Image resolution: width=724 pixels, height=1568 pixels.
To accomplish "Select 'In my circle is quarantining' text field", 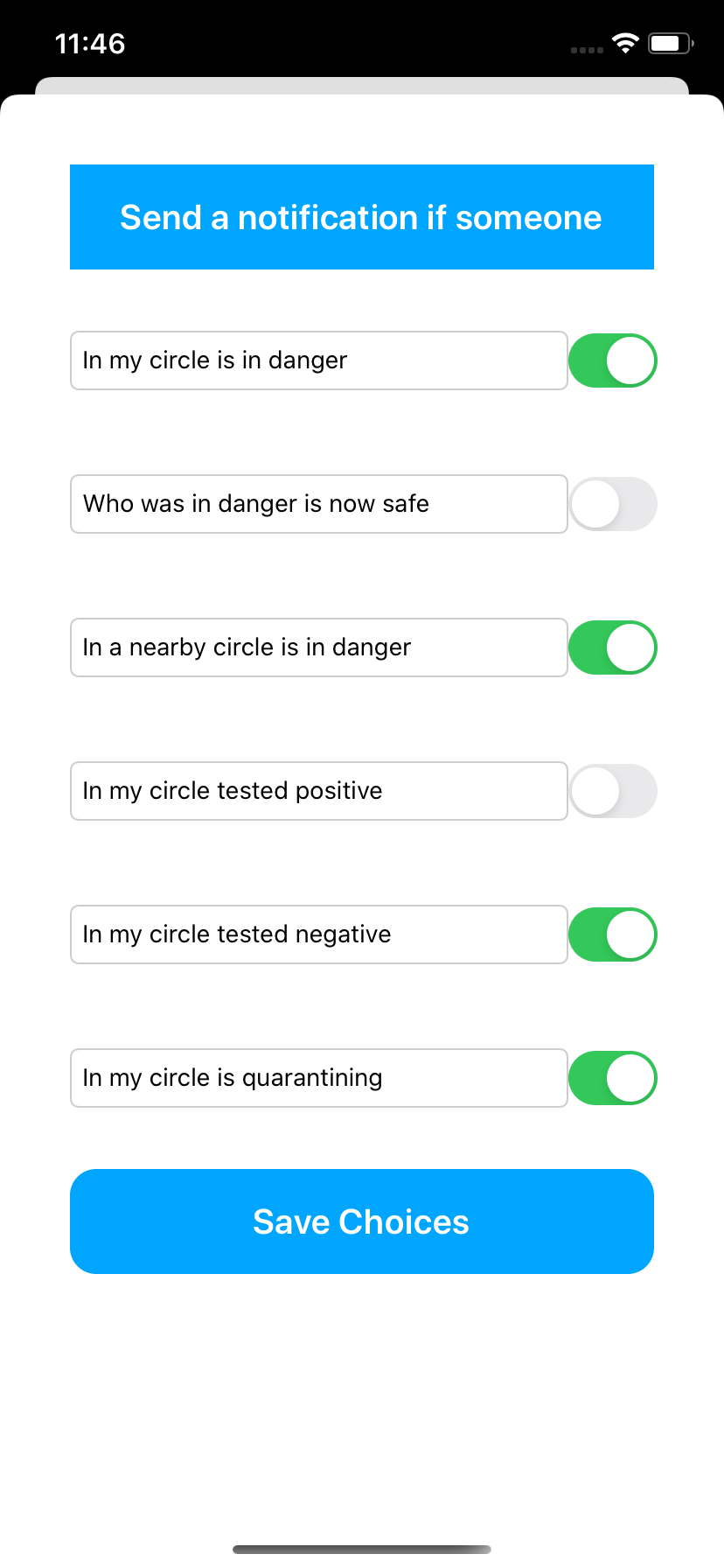I will [319, 1078].
